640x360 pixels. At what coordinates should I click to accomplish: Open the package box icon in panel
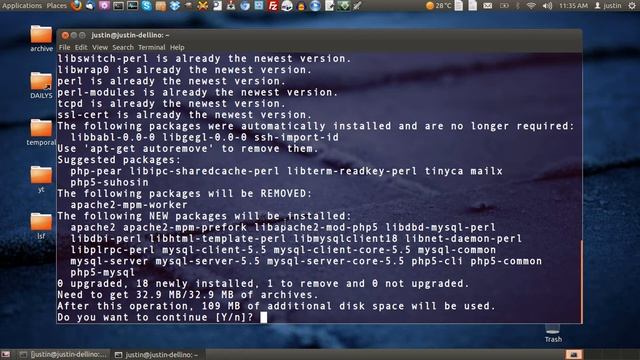coord(161,6)
